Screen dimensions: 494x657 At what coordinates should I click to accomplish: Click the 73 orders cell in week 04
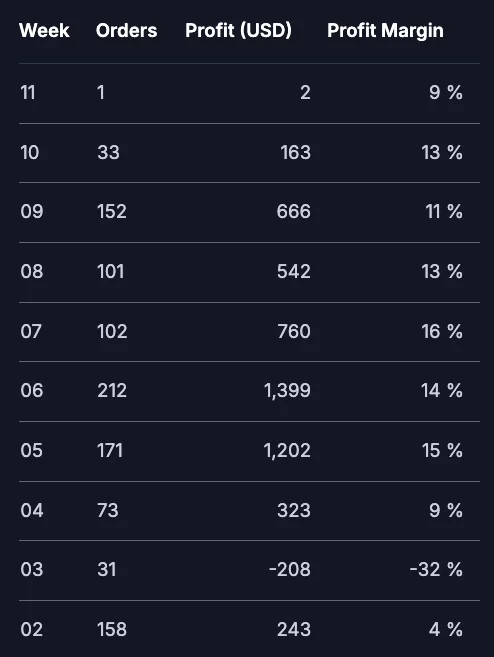tap(108, 510)
